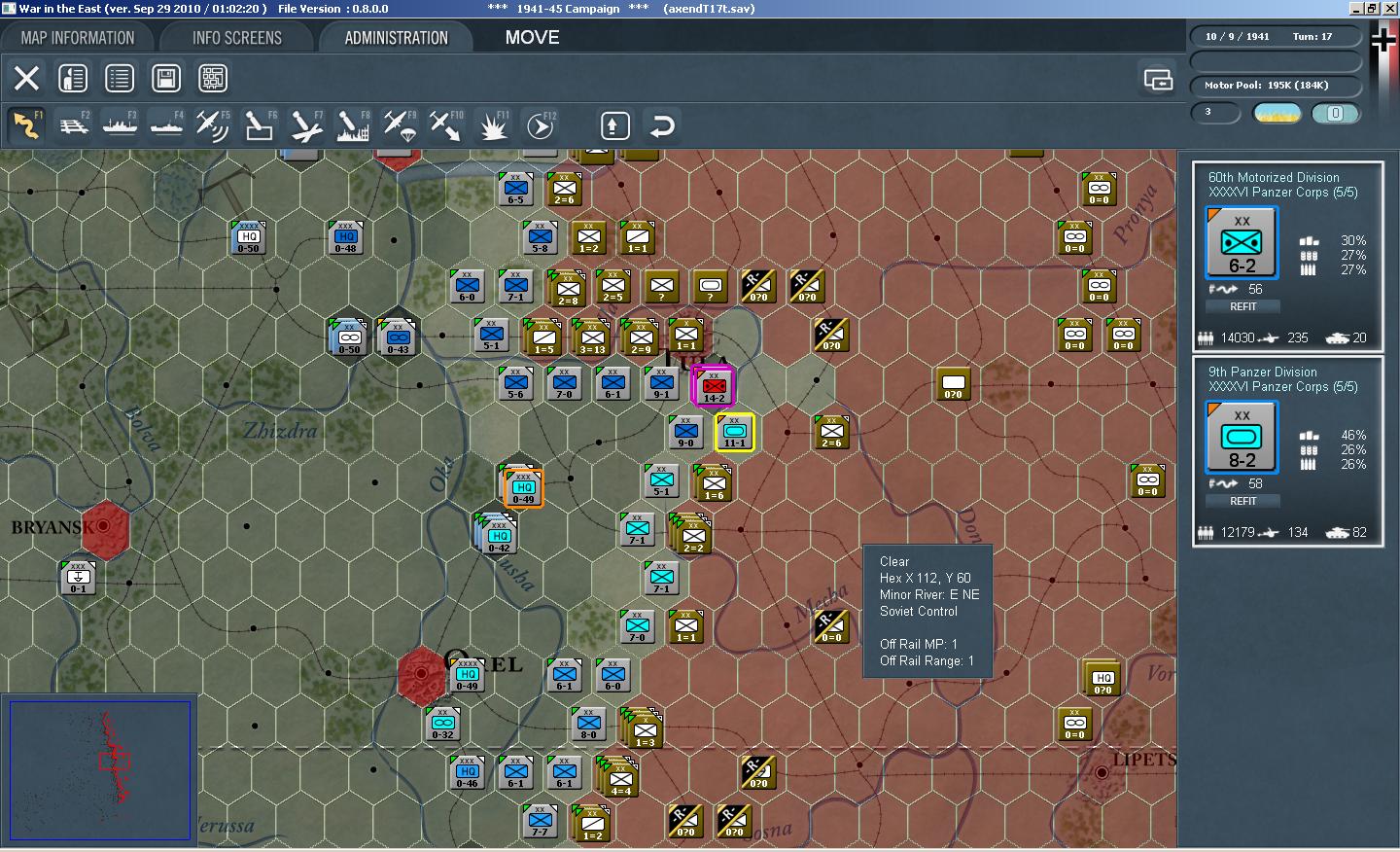Click the number 3 pill below Motor Pool

(1215, 113)
